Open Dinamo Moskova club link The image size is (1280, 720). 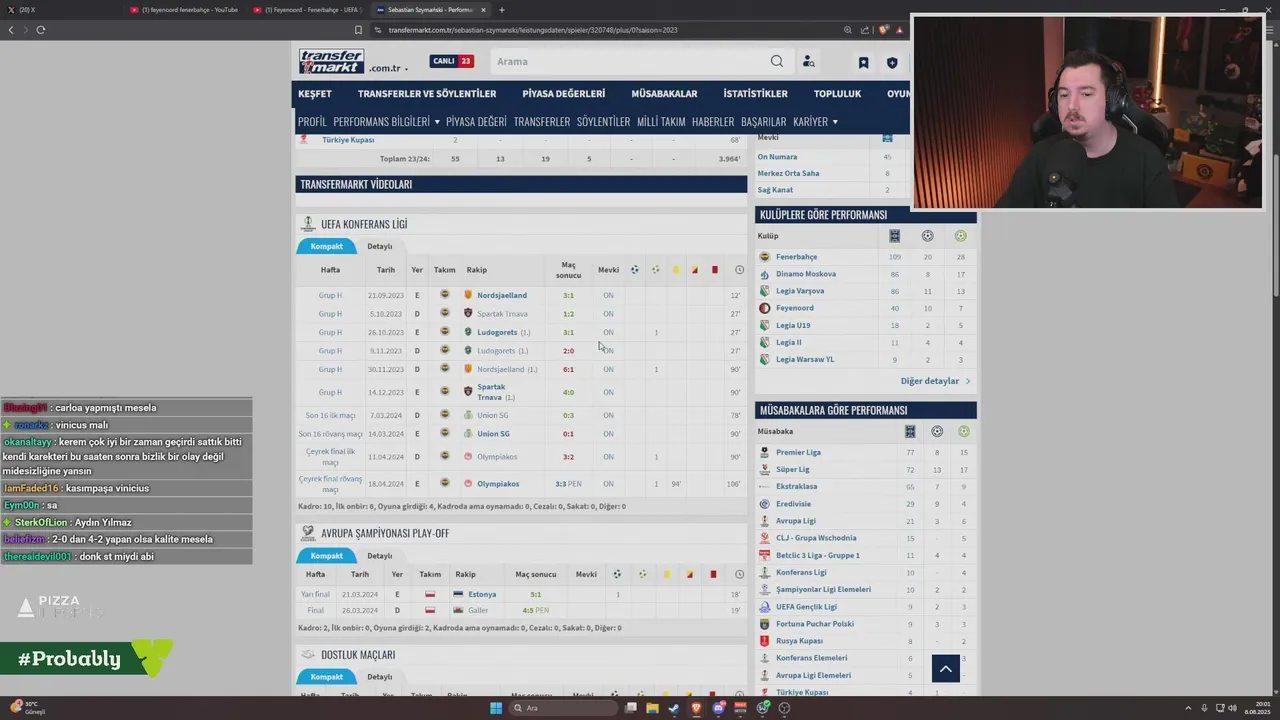tap(806, 274)
